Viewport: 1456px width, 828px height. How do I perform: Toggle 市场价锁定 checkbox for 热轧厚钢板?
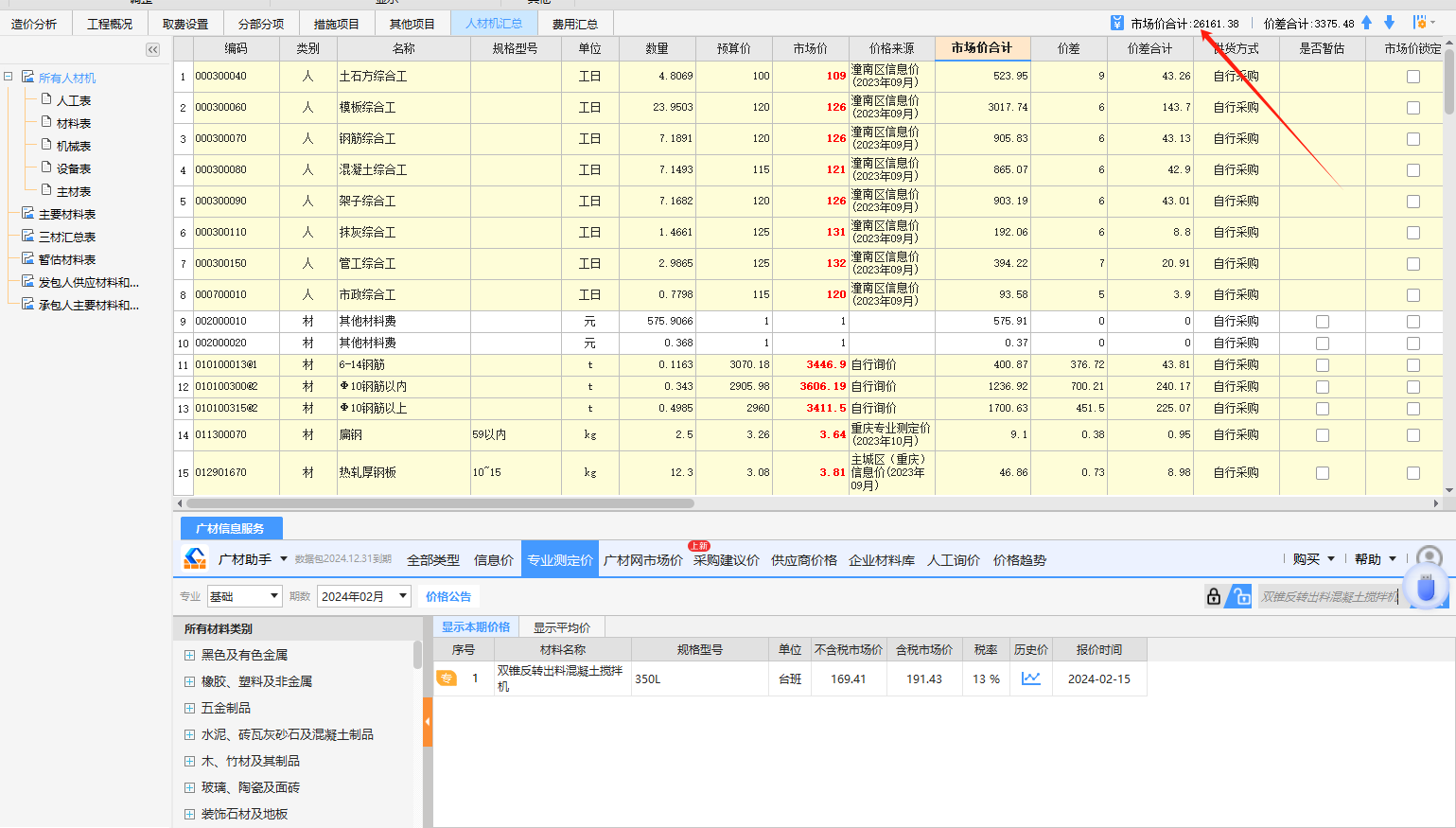point(1413,473)
